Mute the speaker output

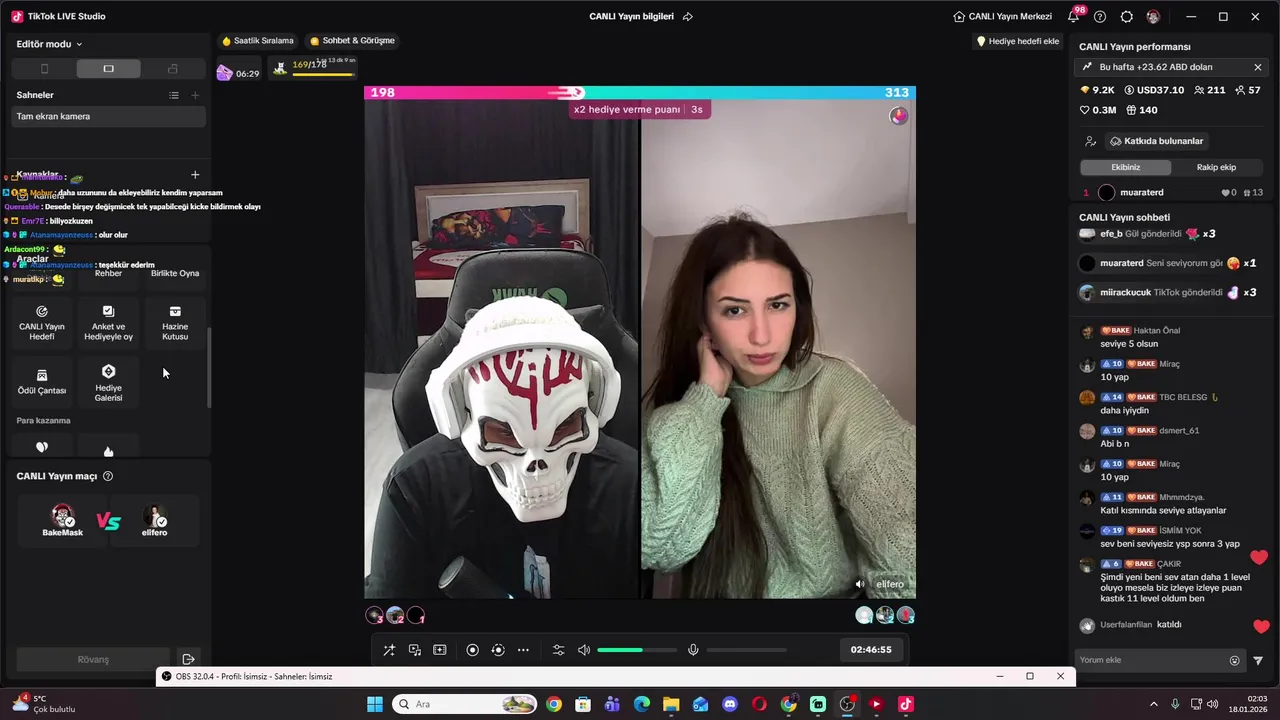click(x=584, y=650)
